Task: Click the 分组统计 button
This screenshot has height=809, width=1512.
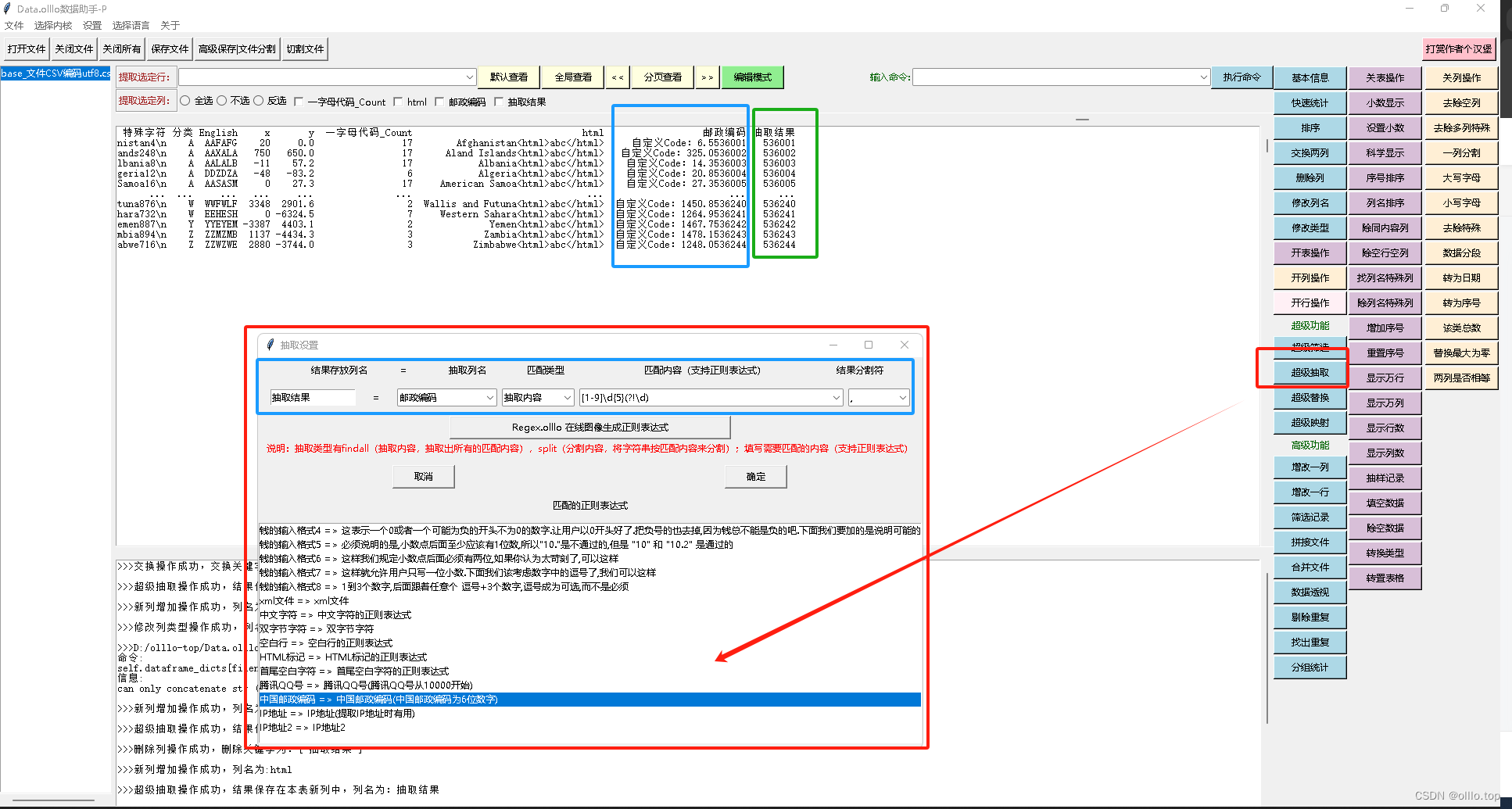Action: [x=1310, y=668]
